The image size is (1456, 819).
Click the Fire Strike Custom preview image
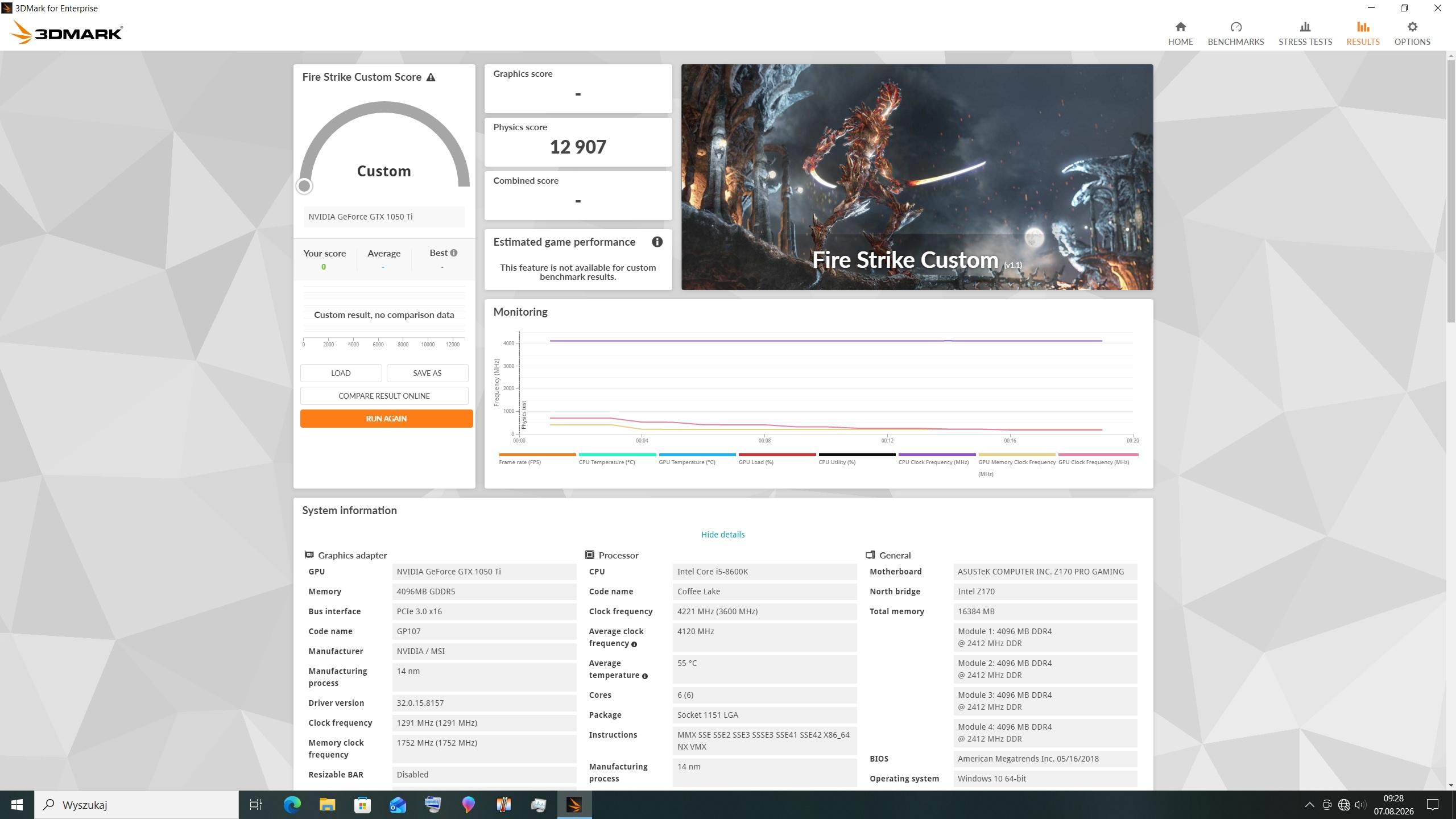click(x=917, y=177)
